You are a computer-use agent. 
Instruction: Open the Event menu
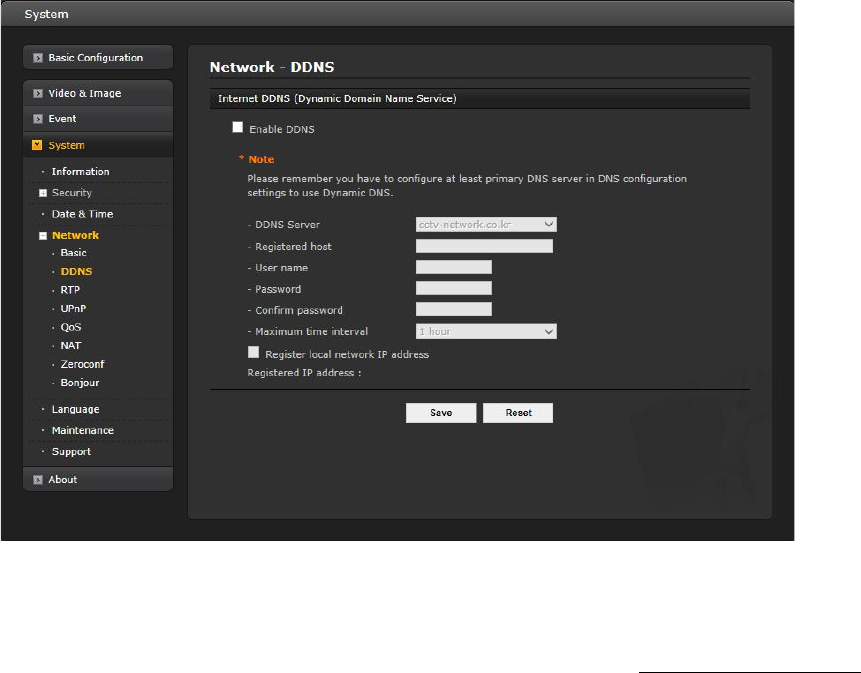pyautogui.click(x=98, y=119)
